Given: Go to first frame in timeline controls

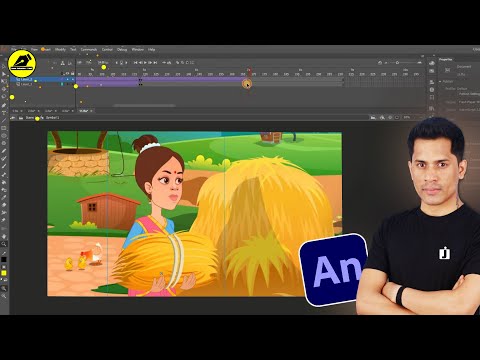Looking at the screenshot, I should point(136,63).
